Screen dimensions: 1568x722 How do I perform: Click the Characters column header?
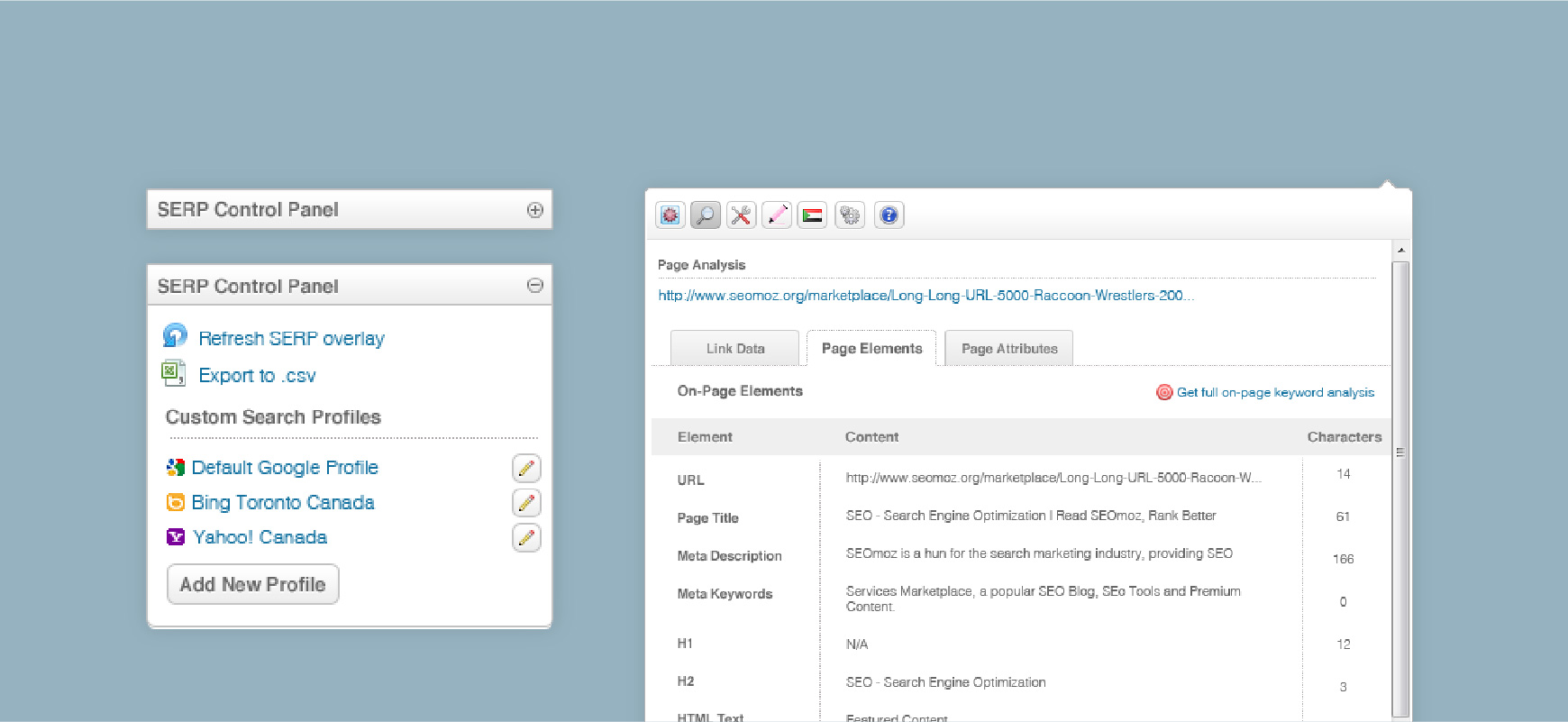coord(1344,437)
